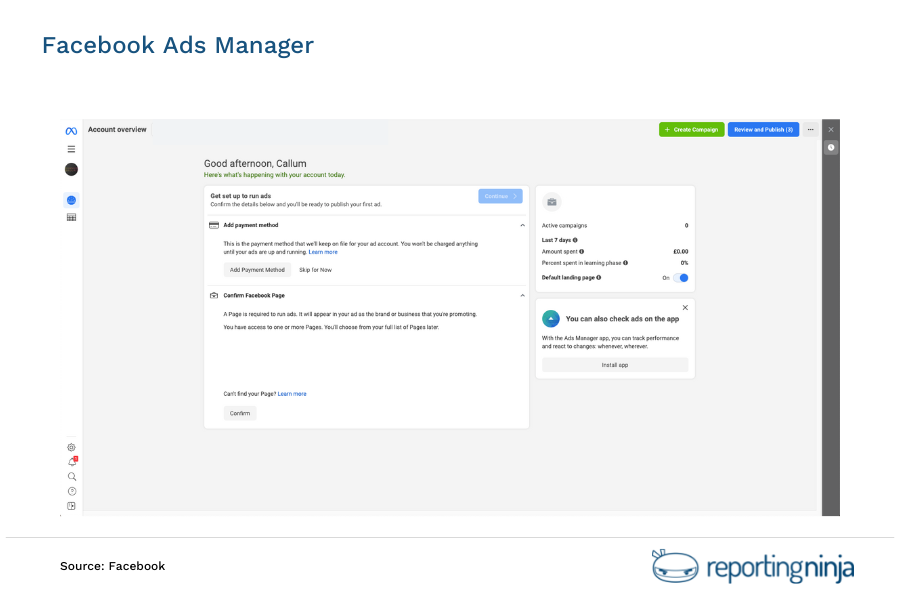Collapse the Add payment method section
Viewport: 900px width, 600px height.
(x=521, y=225)
